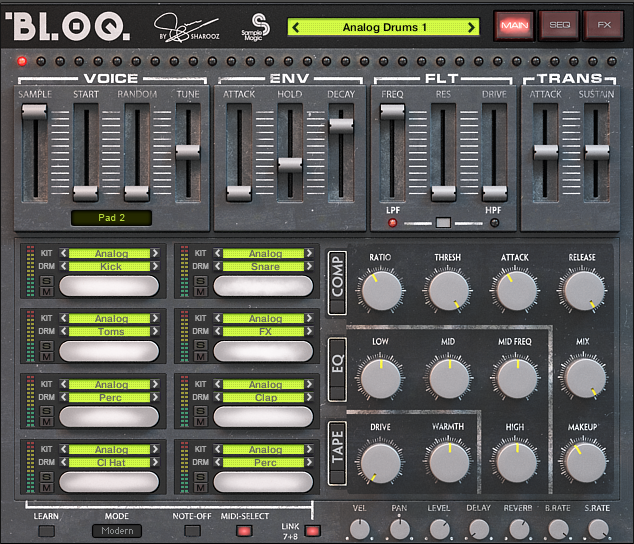This screenshot has height=544, width=634.
Task: Click the Pad 2 display field
Action: click(112, 218)
